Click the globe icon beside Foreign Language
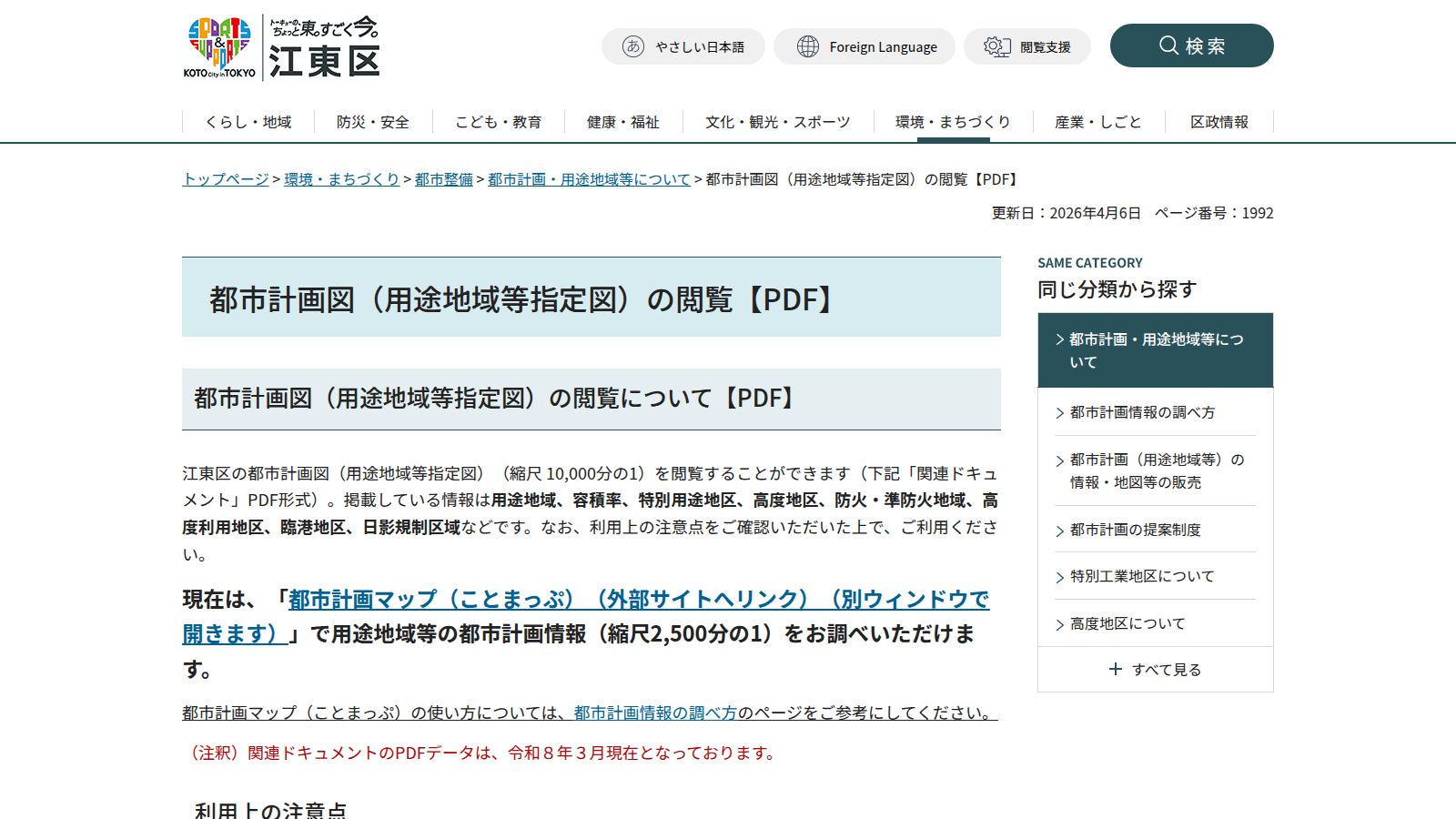The image size is (1456, 819). [807, 46]
